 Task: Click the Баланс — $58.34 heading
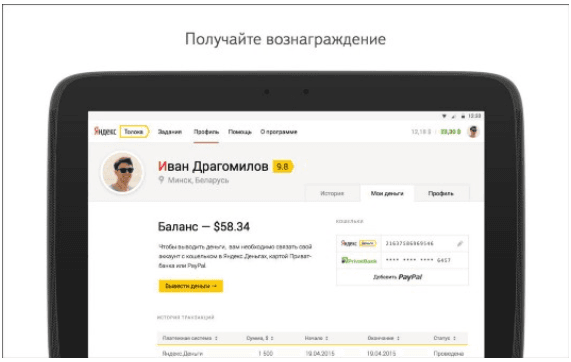(x=204, y=227)
